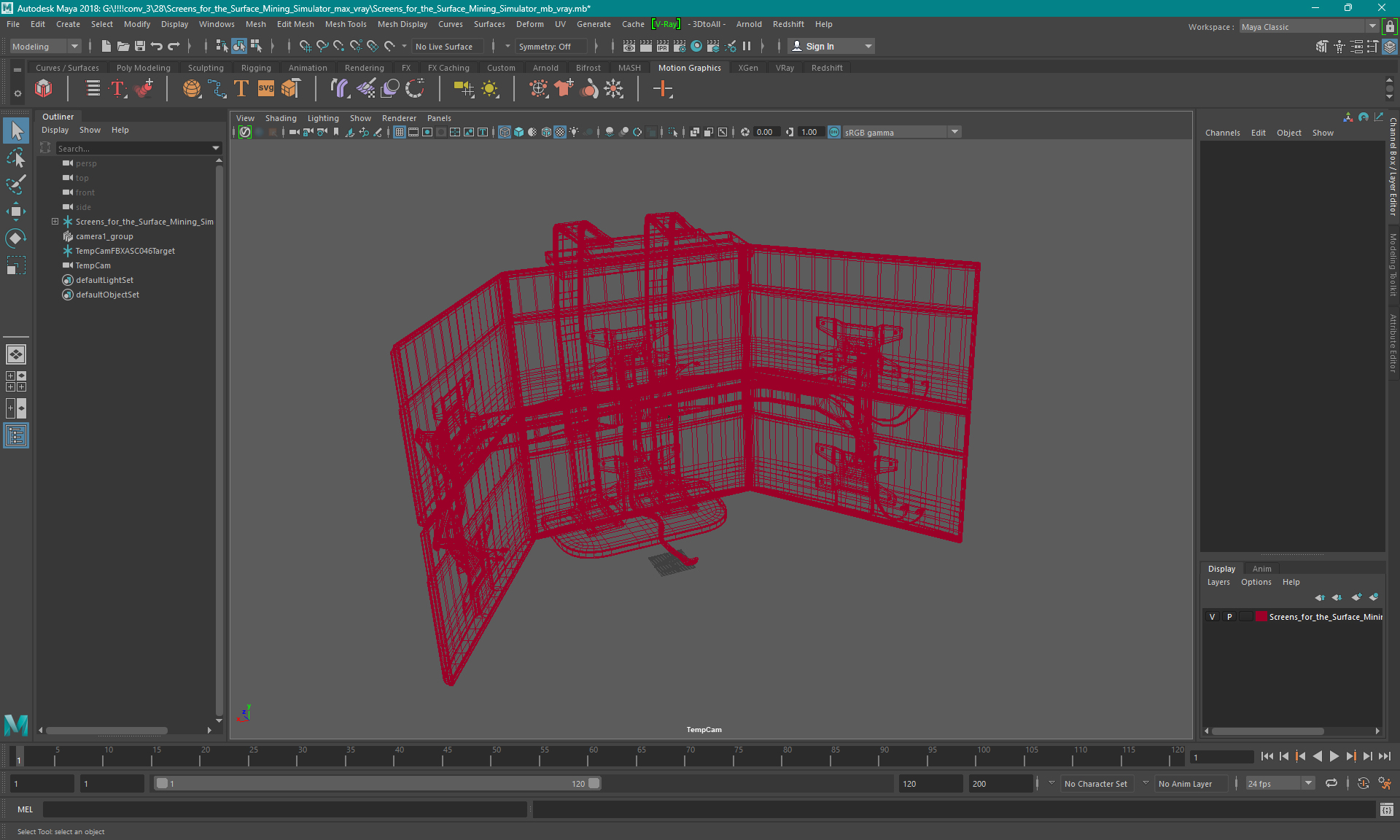Screen dimensions: 1400x840
Task: Click the Render current frame icon
Action: 646,46
